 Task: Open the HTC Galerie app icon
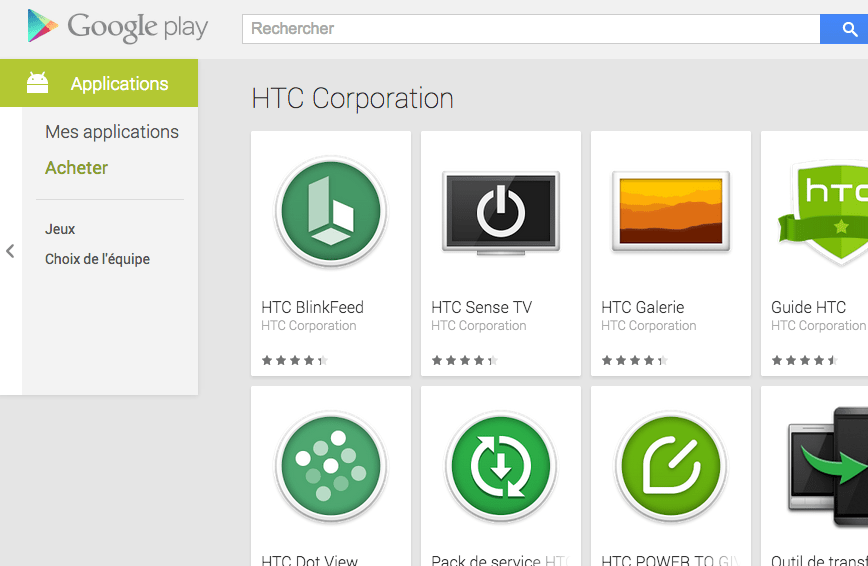(671, 211)
